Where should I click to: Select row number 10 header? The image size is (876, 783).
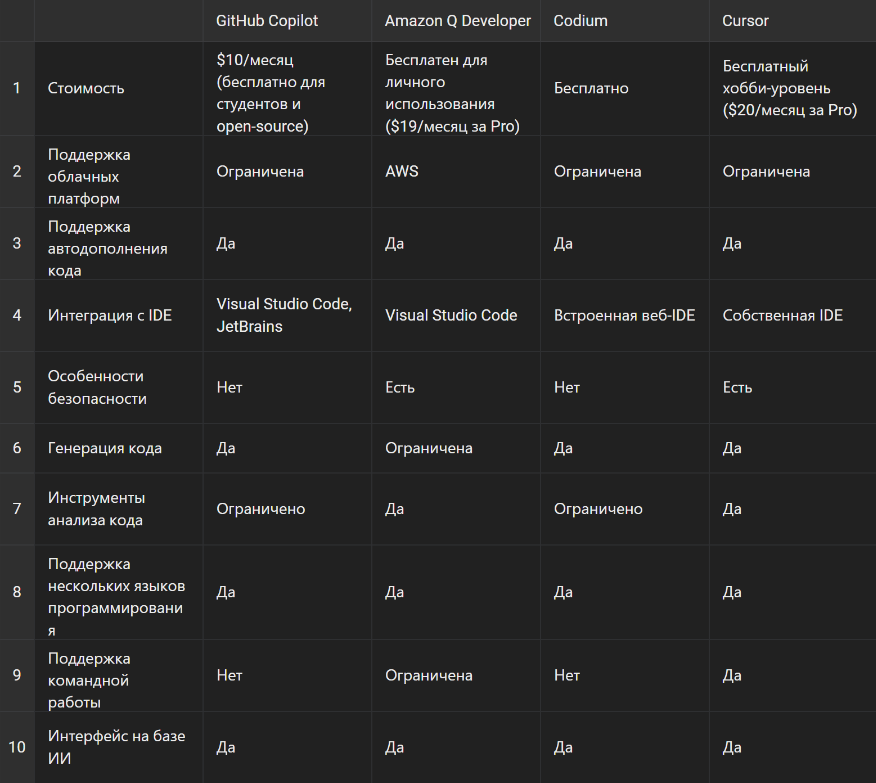coord(17,747)
